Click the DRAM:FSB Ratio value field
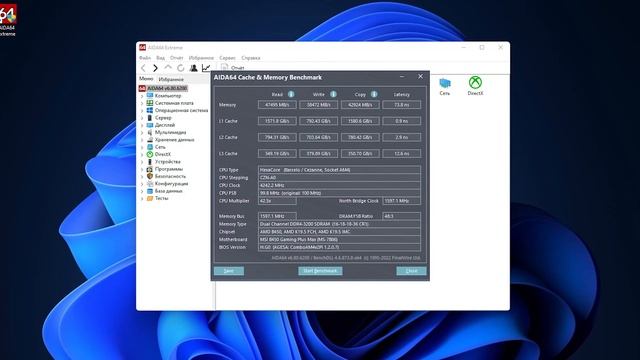Screen dimensions: 640x360 pos(402,216)
